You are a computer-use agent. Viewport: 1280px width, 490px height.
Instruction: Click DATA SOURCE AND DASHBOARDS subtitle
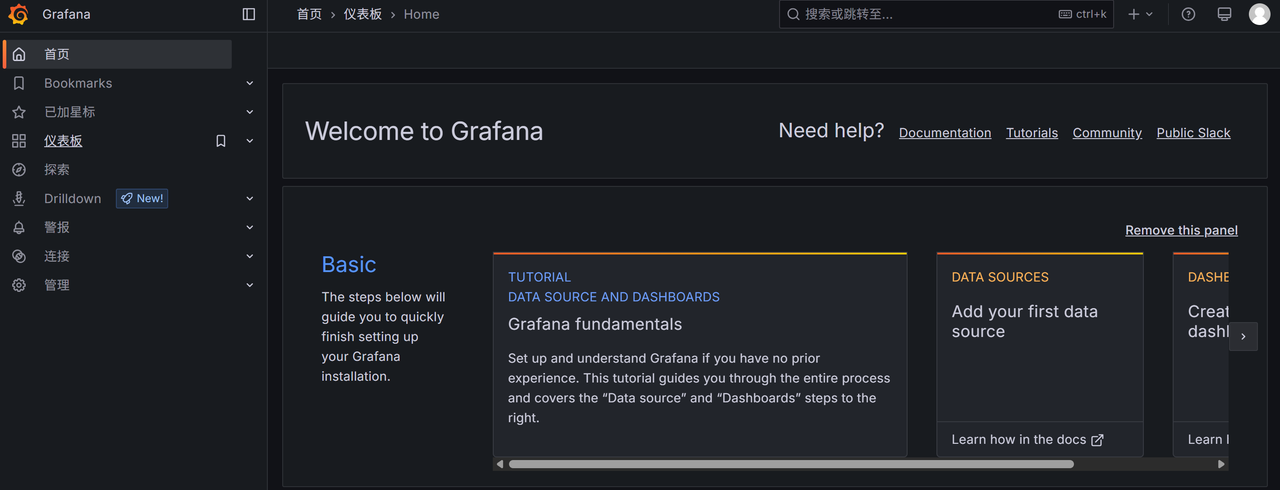pyautogui.click(x=614, y=297)
